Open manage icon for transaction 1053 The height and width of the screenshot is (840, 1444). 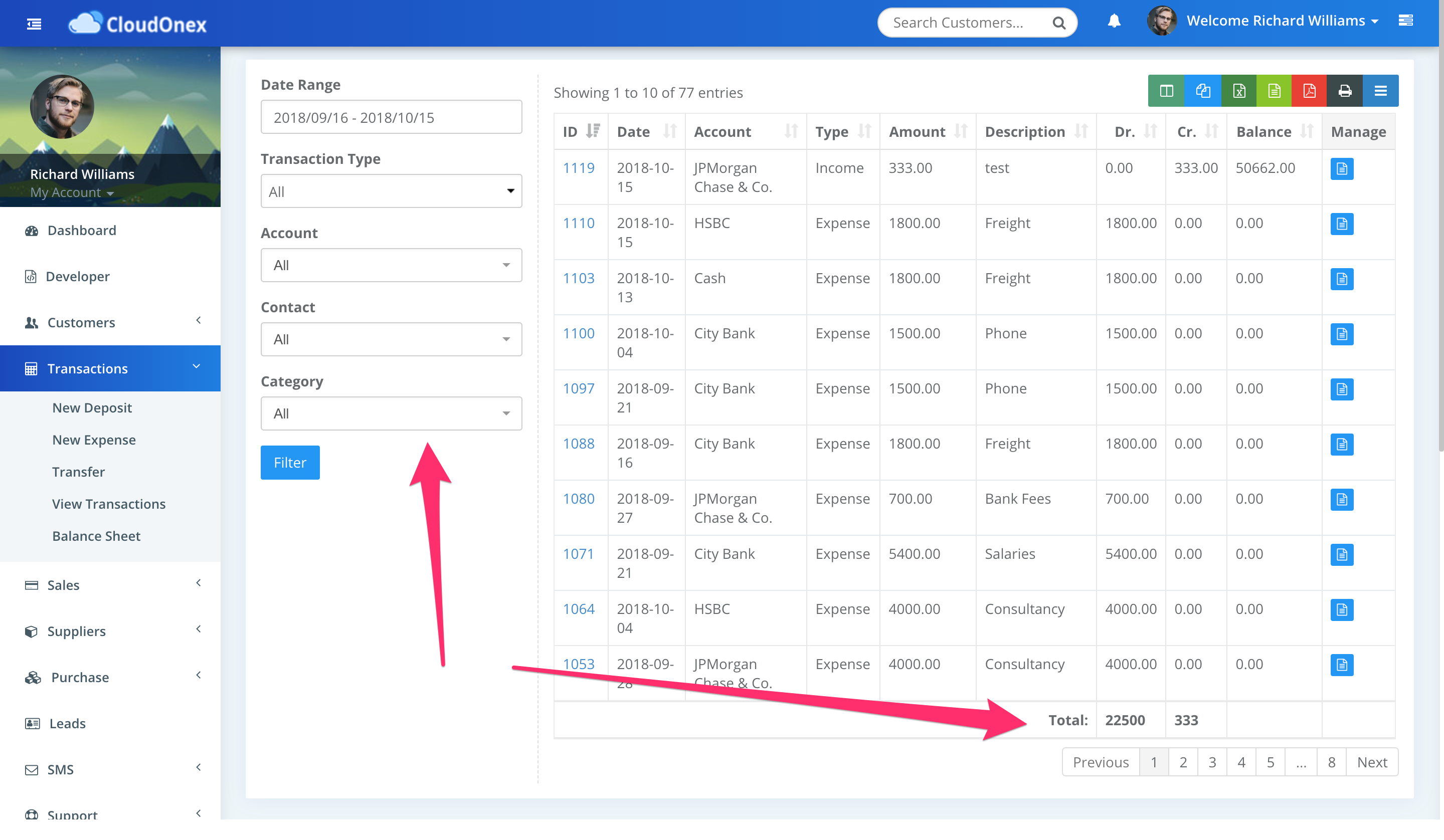pyautogui.click(x=1341, y=665)
